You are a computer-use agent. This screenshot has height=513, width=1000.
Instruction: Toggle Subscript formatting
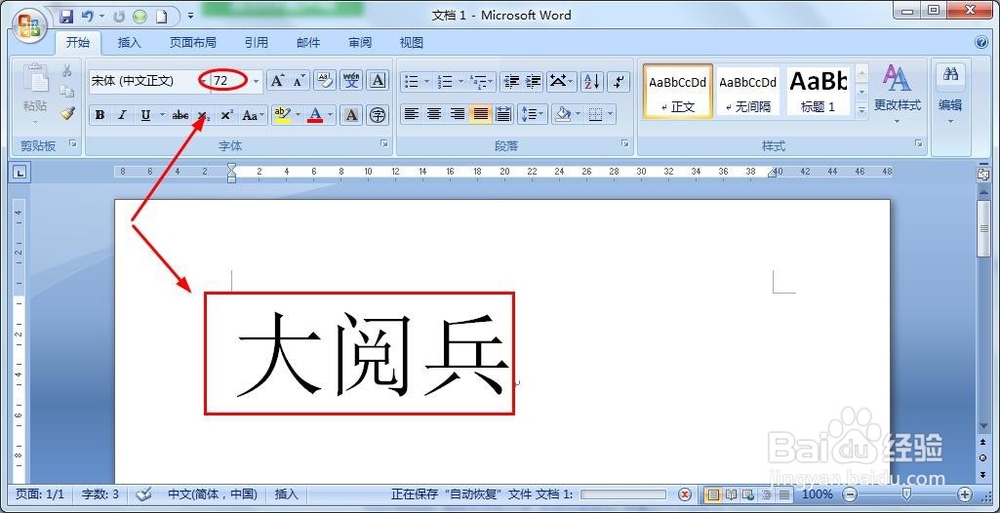[x=203, y=115]
